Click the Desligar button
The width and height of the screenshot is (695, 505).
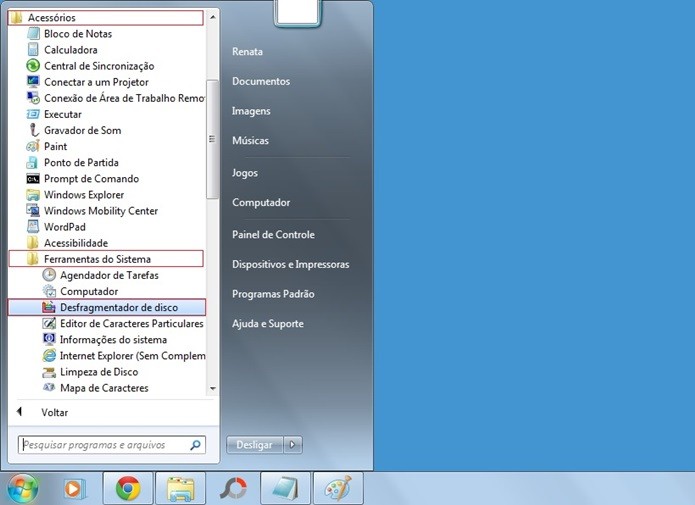coord(254,444)
